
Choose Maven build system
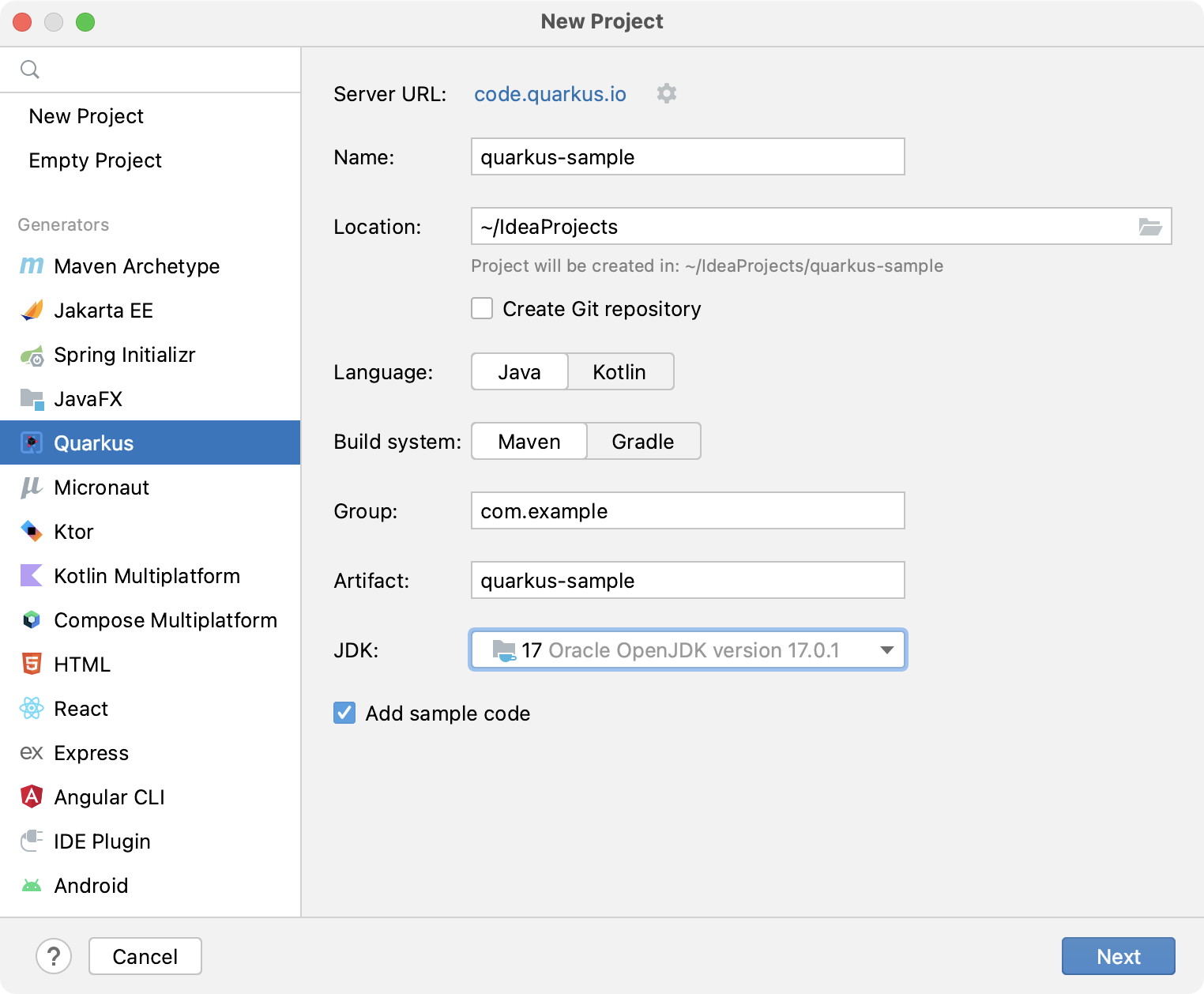[x=529, y=441]
